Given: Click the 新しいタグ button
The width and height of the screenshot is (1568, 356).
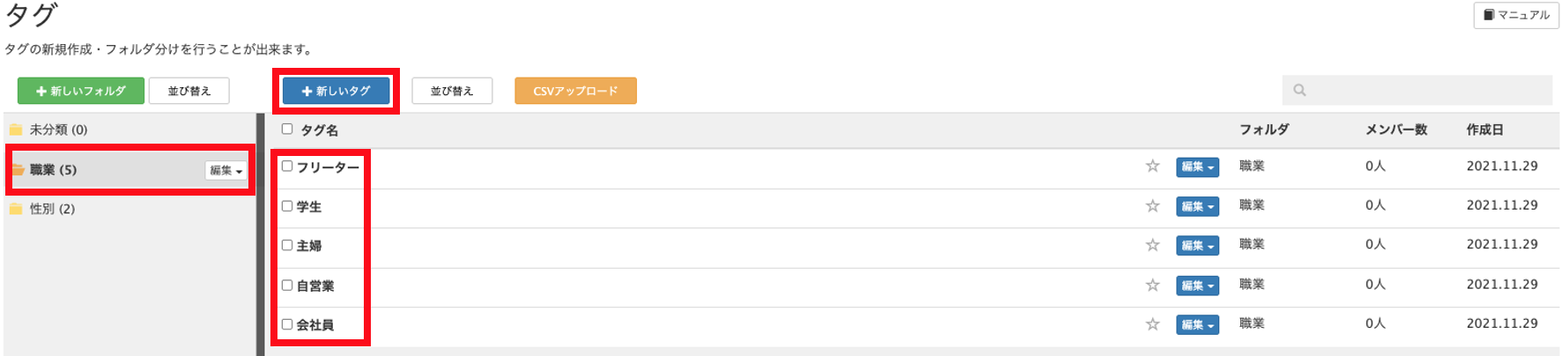Looking at the screenshot, I should [336, 91].
